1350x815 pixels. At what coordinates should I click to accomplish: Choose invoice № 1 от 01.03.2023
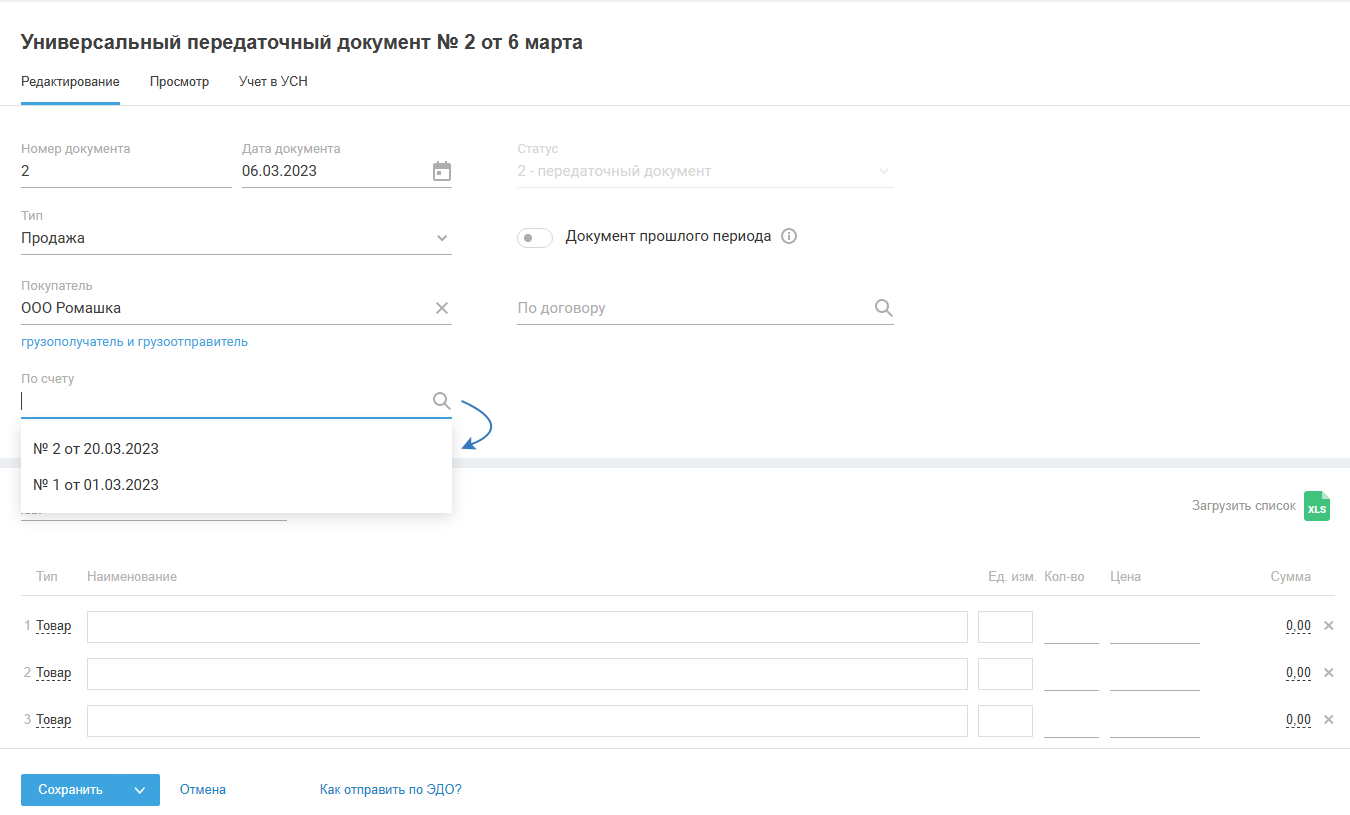tap(96, 485)
